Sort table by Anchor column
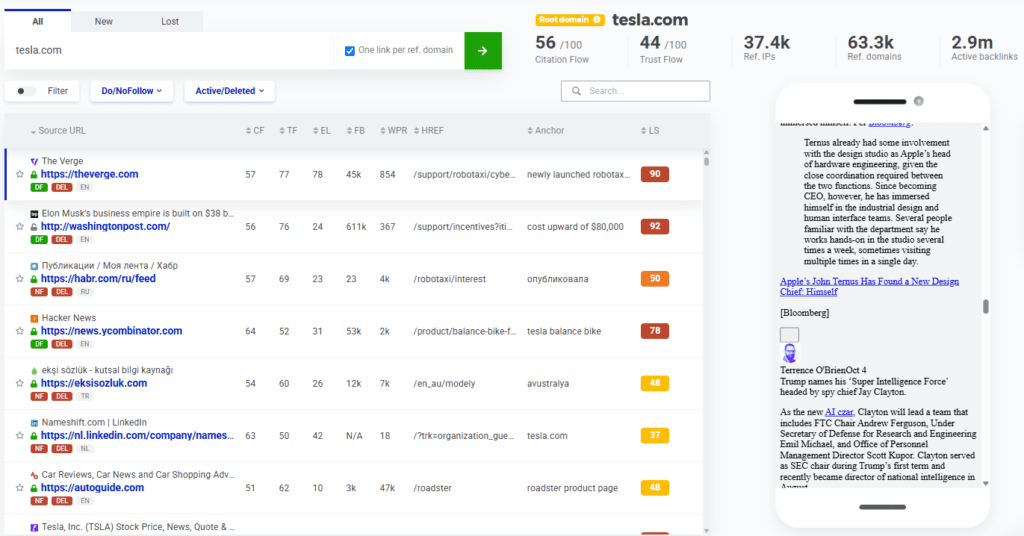Screen dimensions: 1024x536 point(545,131)
